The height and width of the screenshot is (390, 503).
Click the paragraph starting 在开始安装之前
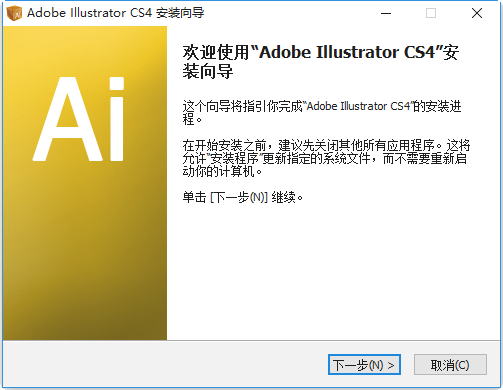[x=326, y=158]
